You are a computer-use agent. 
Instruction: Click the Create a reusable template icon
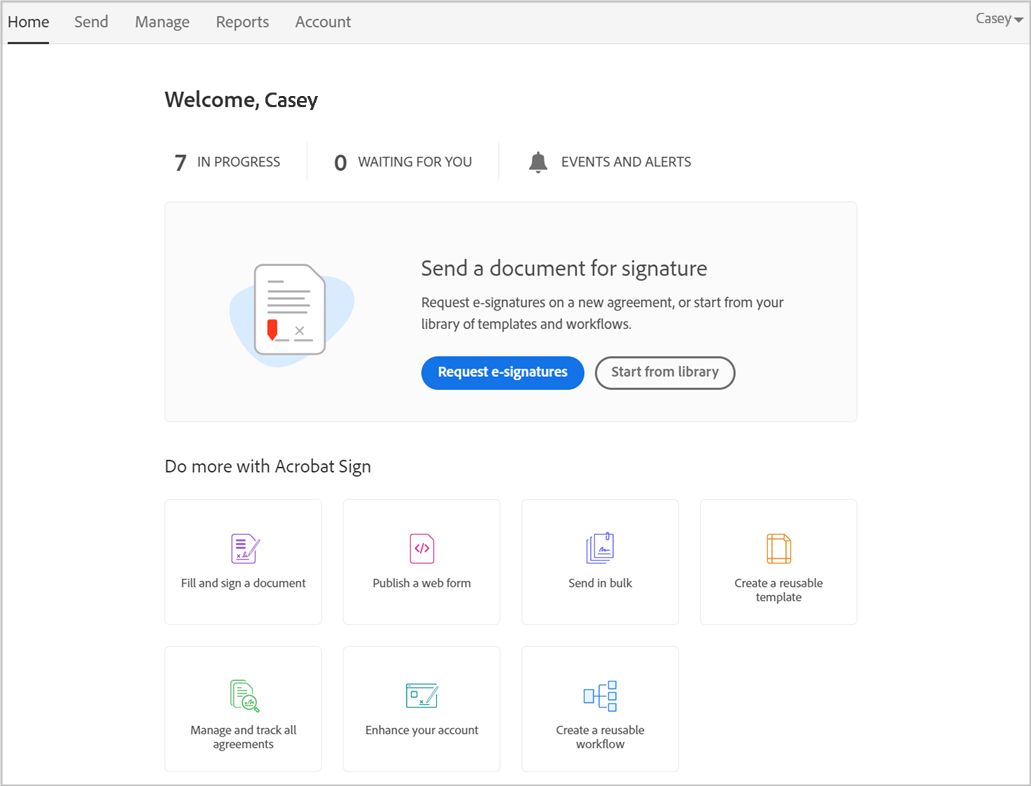tap(779, 549)
